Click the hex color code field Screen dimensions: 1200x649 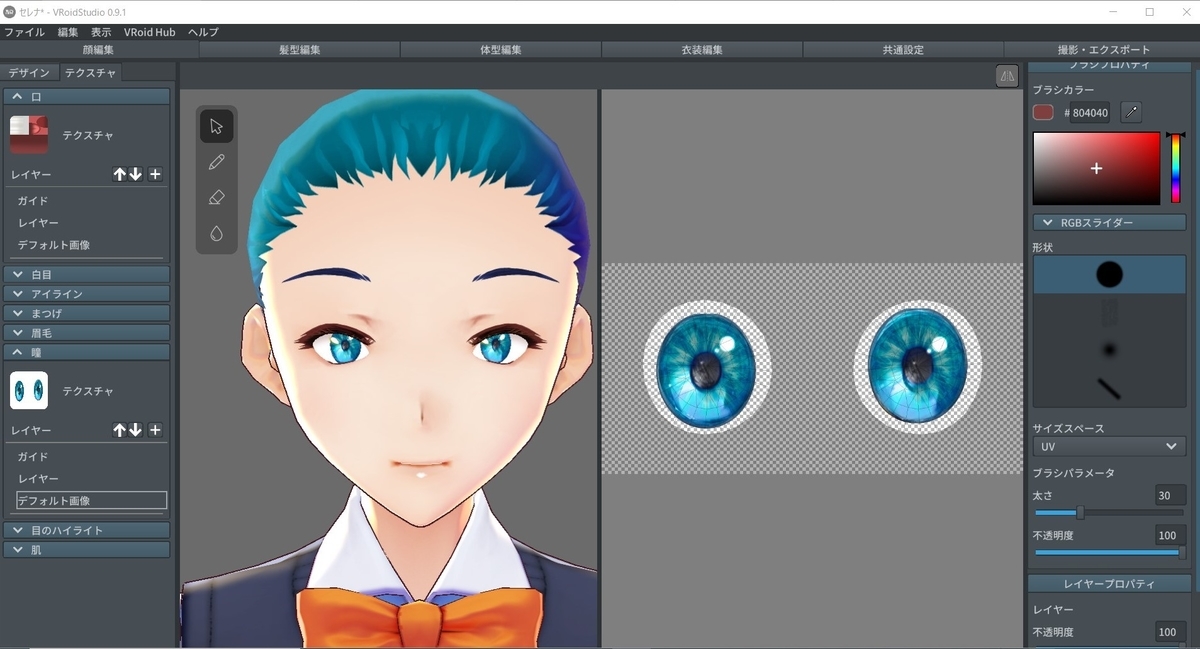1090,113
